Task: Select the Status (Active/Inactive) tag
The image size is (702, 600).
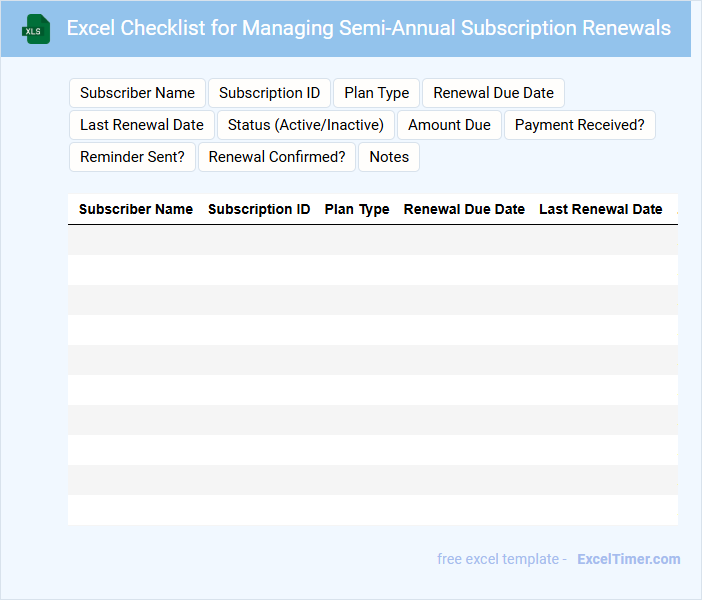Action: 305,125
